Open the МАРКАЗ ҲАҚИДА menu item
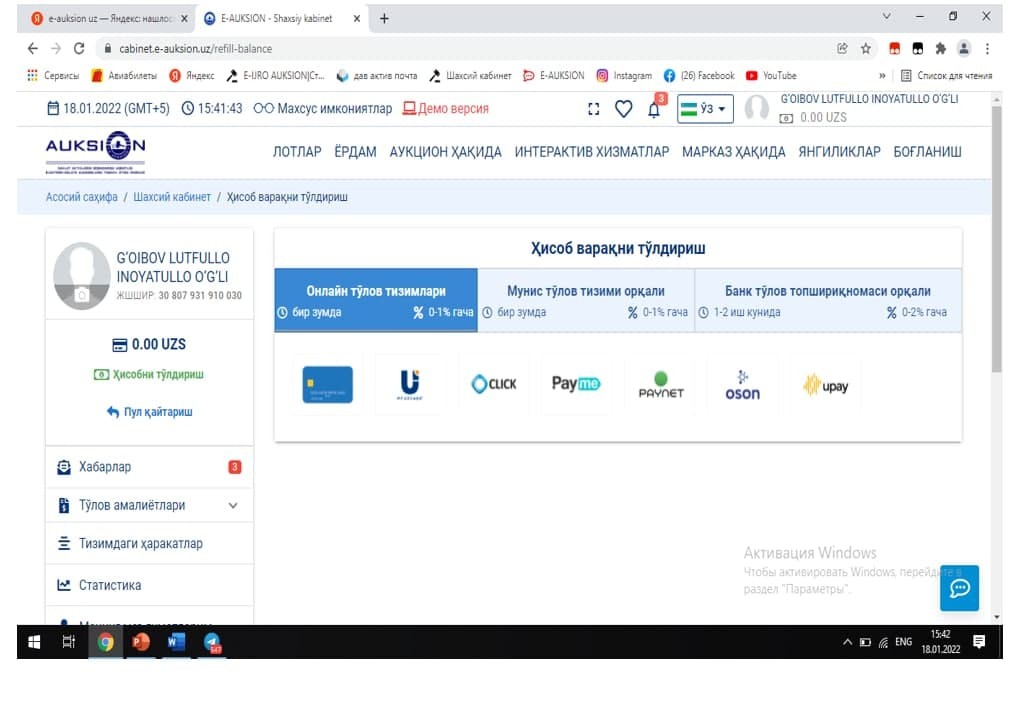The image size is (1016, 706). point(733,152)
